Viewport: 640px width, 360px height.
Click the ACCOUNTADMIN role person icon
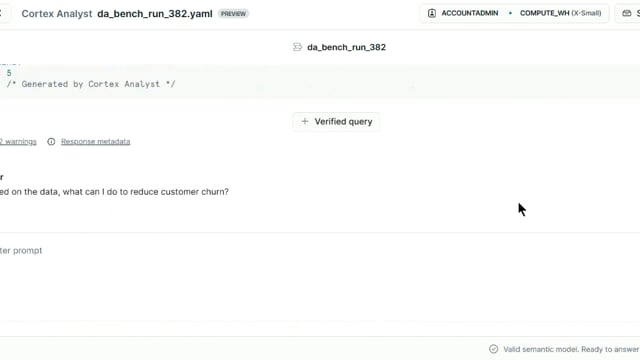(431, 13)
